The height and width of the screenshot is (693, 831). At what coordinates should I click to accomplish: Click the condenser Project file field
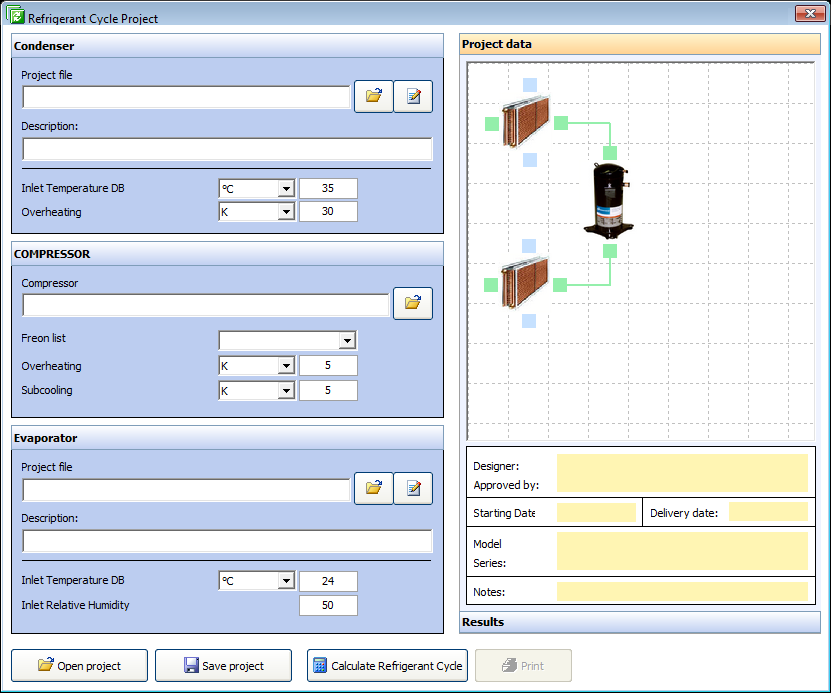click(x=187, y=97)
